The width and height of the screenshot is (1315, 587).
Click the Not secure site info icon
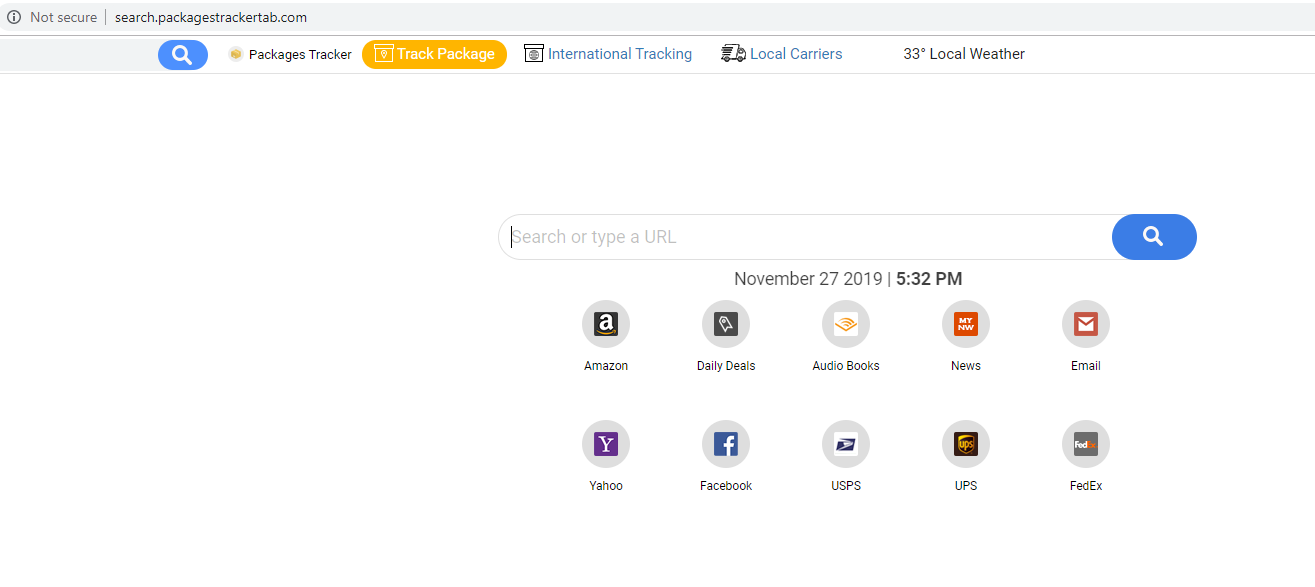click(x=14, y=17)
